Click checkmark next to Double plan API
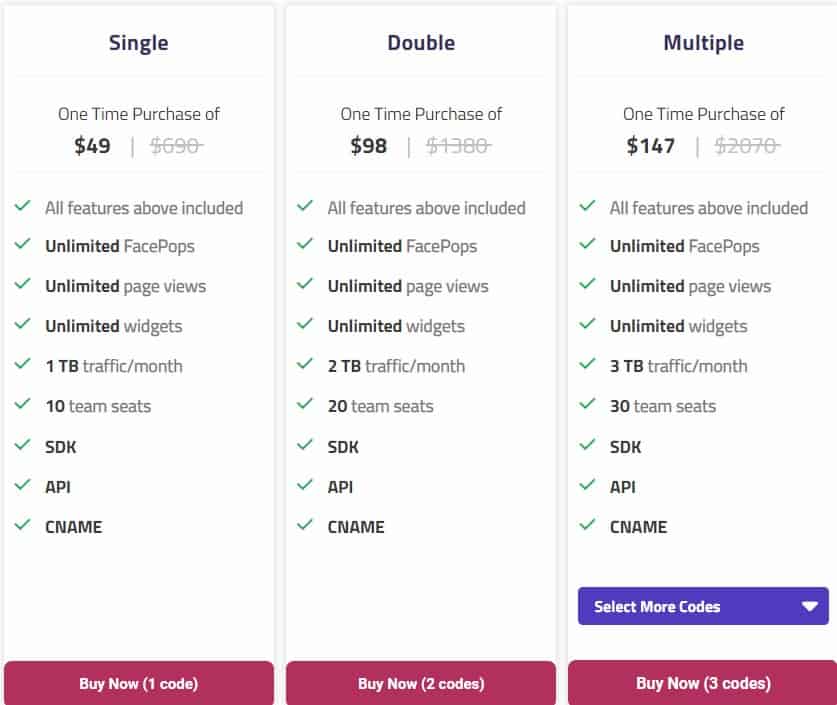This screenshot has height=705, width=837. (305, 485)
